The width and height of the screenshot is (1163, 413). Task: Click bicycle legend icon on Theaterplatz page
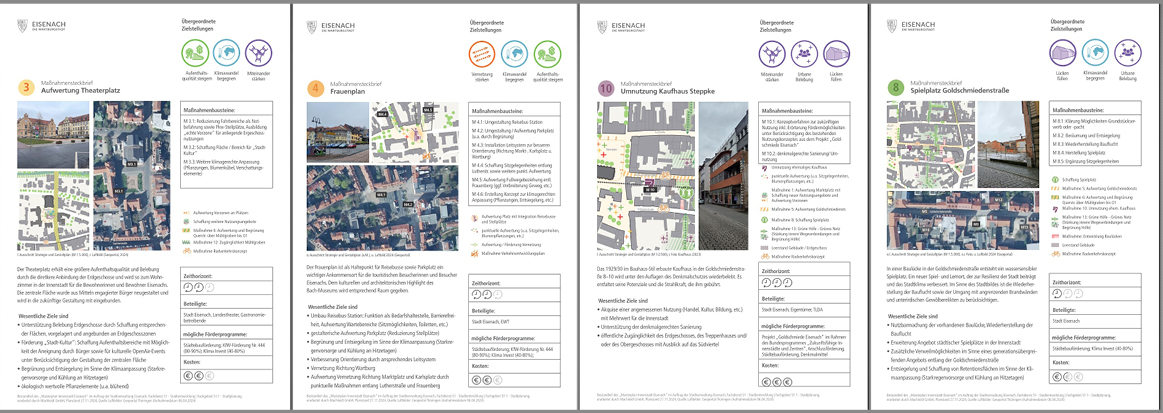(x=186, y=250)
